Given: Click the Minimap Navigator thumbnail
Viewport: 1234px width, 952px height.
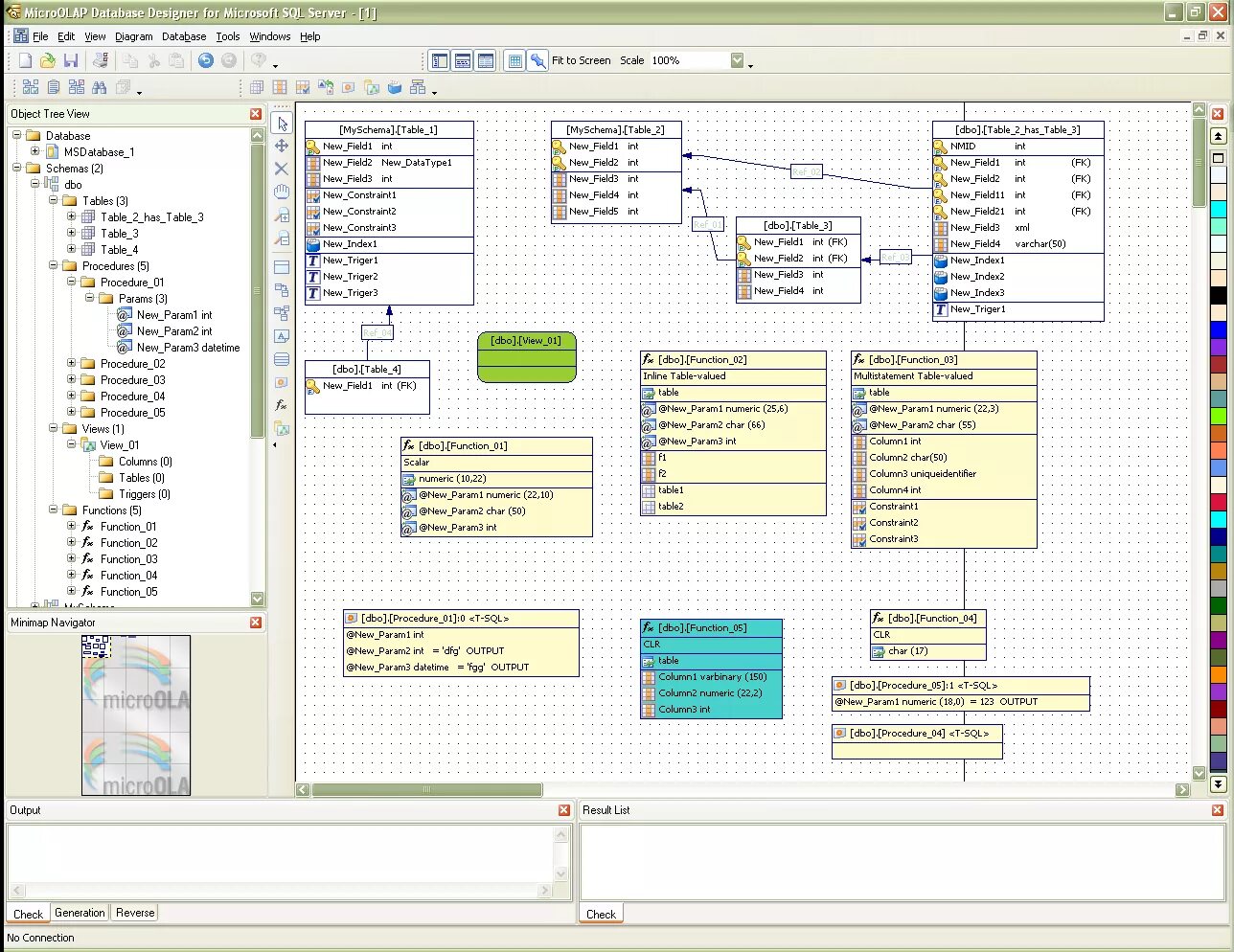Looking at the screenshot, I should tap(136, 715).
